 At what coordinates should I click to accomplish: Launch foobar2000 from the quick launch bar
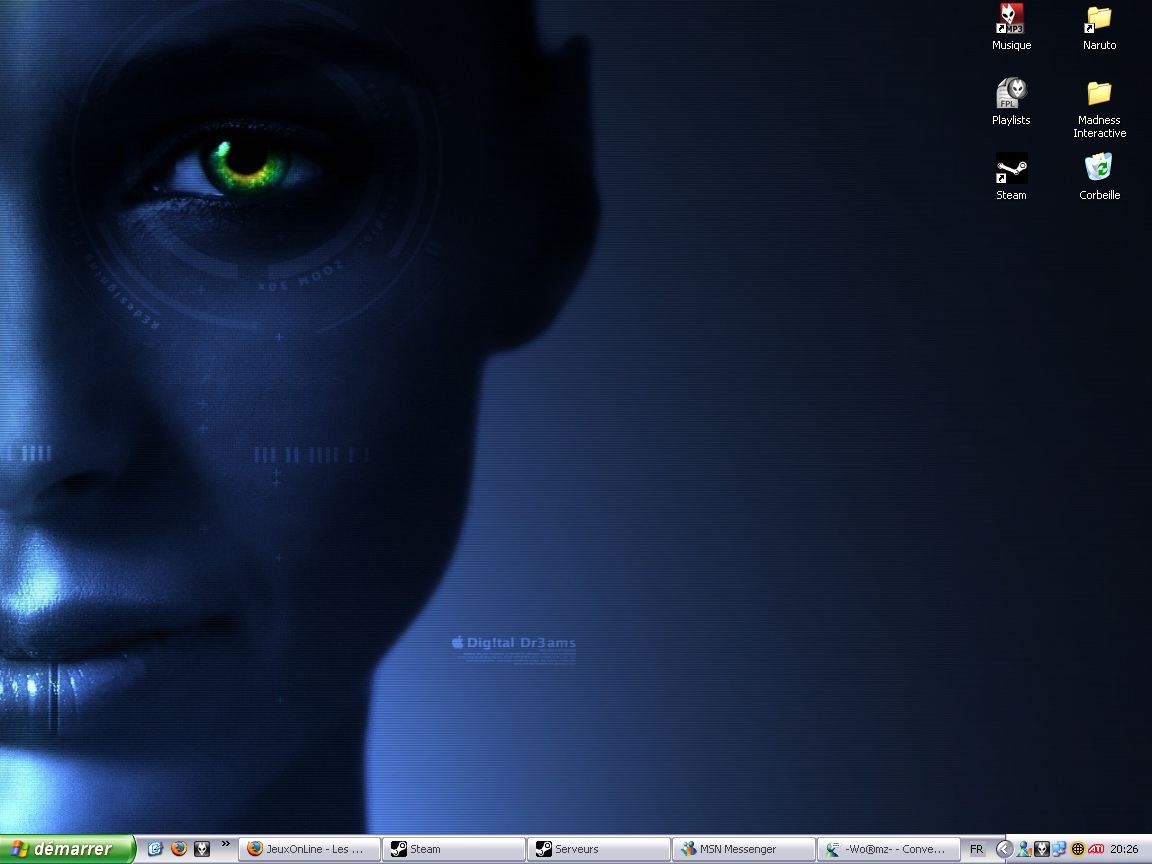coord(202,849)
